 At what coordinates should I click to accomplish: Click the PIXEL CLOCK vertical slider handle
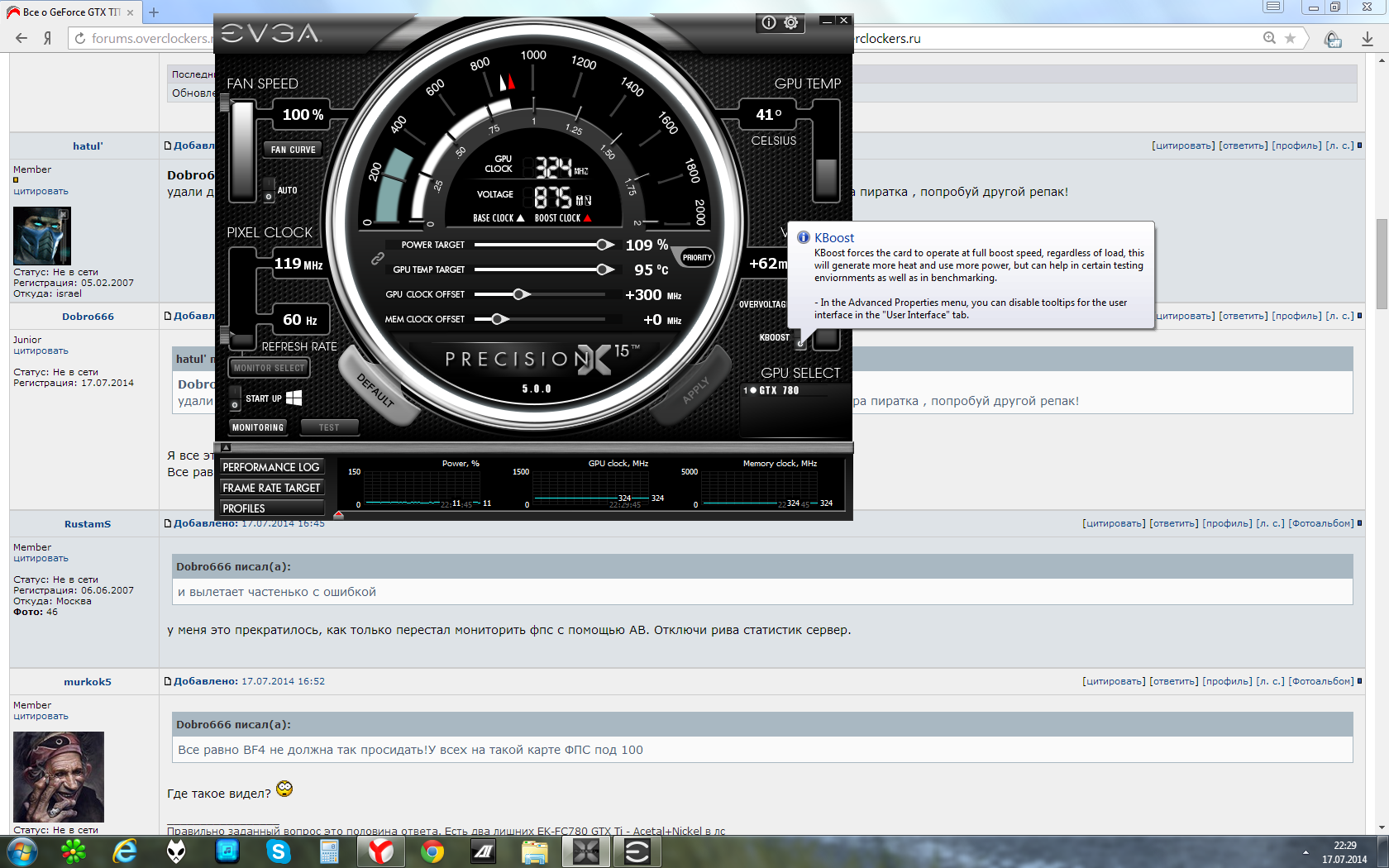click(224, 335)
